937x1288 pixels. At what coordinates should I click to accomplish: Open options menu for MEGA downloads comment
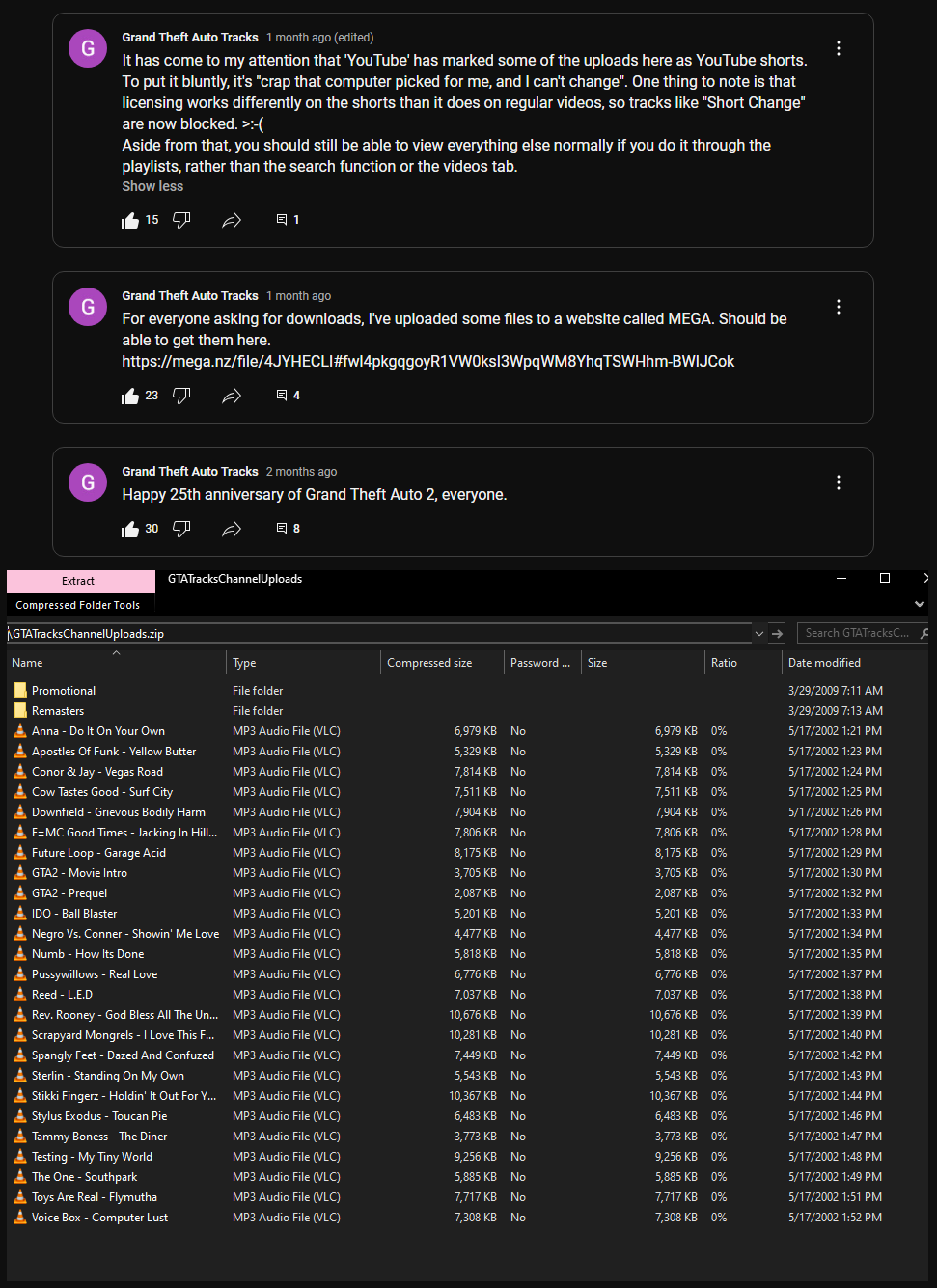839,307
